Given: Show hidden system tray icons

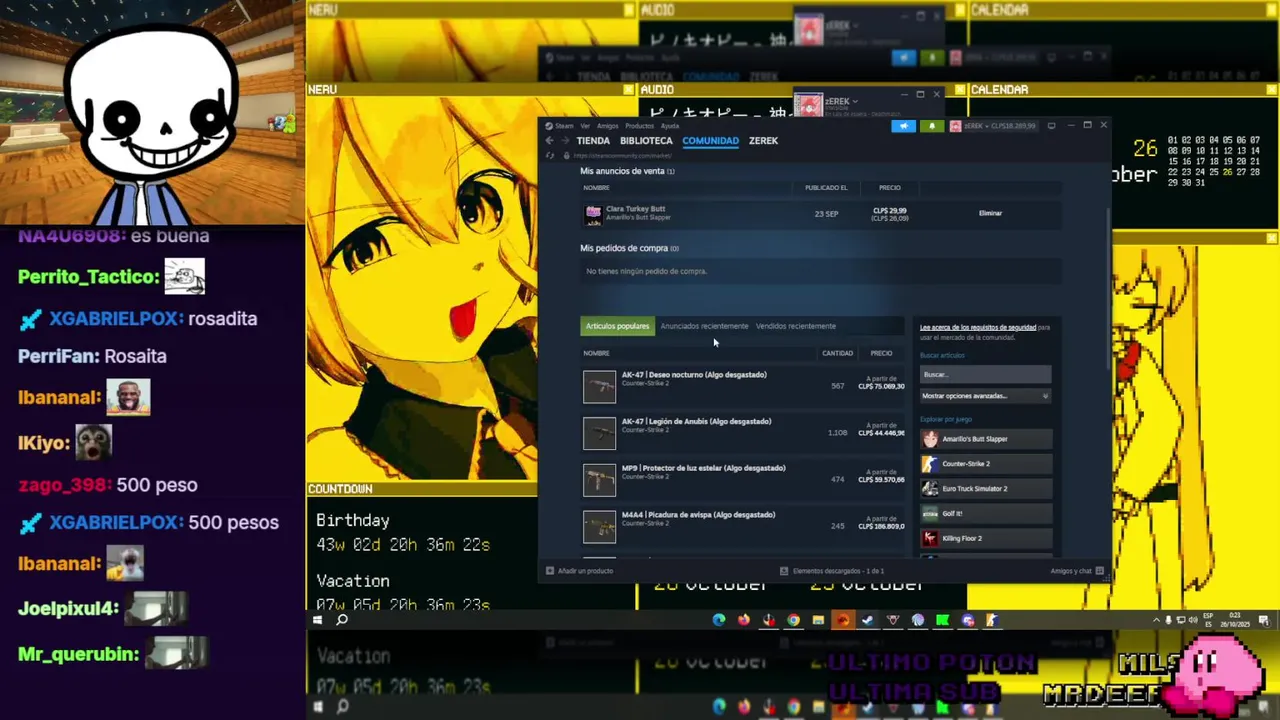Looking at the screenshot, I should [x=1157, y=620].
